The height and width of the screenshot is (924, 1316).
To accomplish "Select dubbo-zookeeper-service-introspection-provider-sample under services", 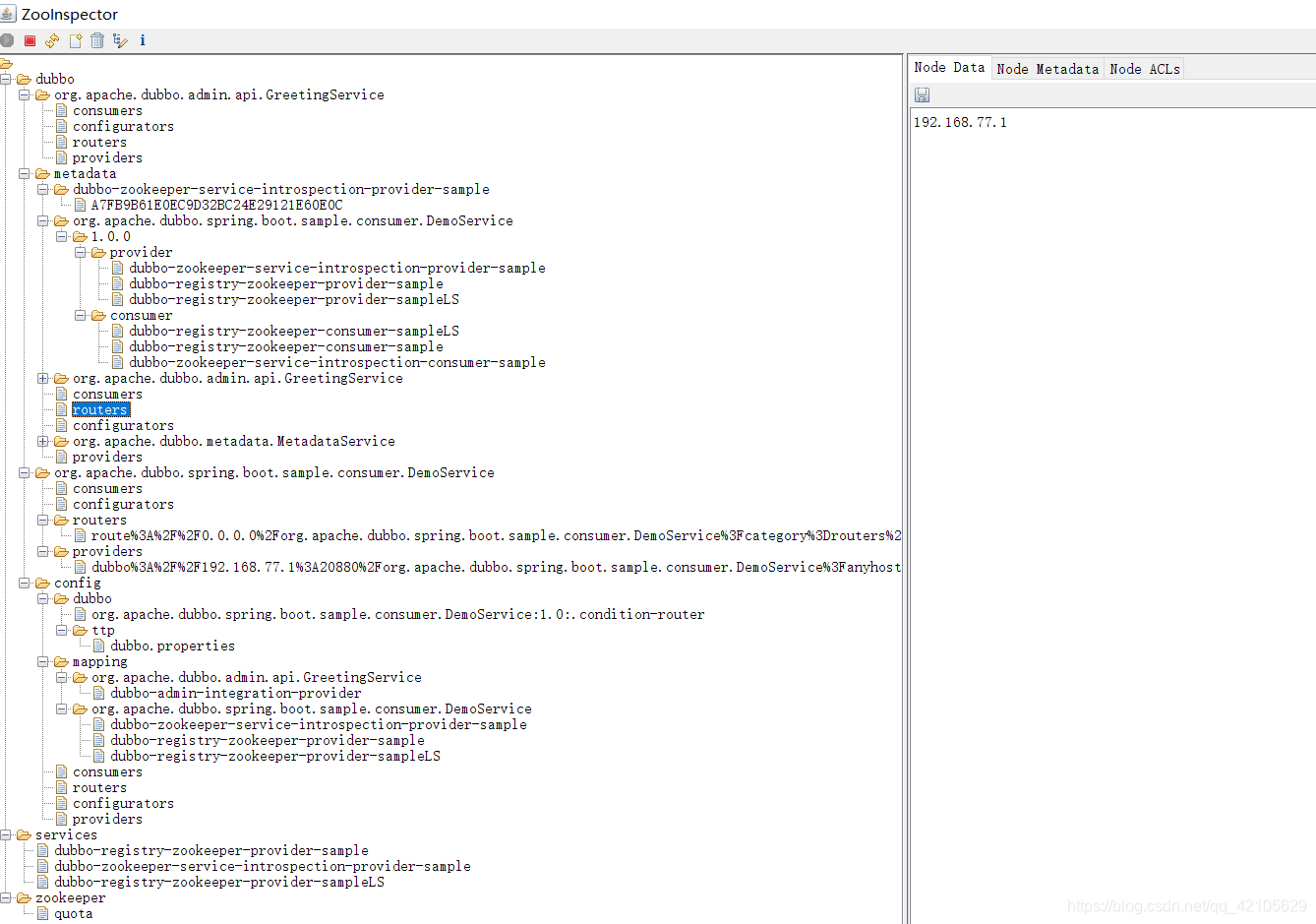I will pos(263,866).
